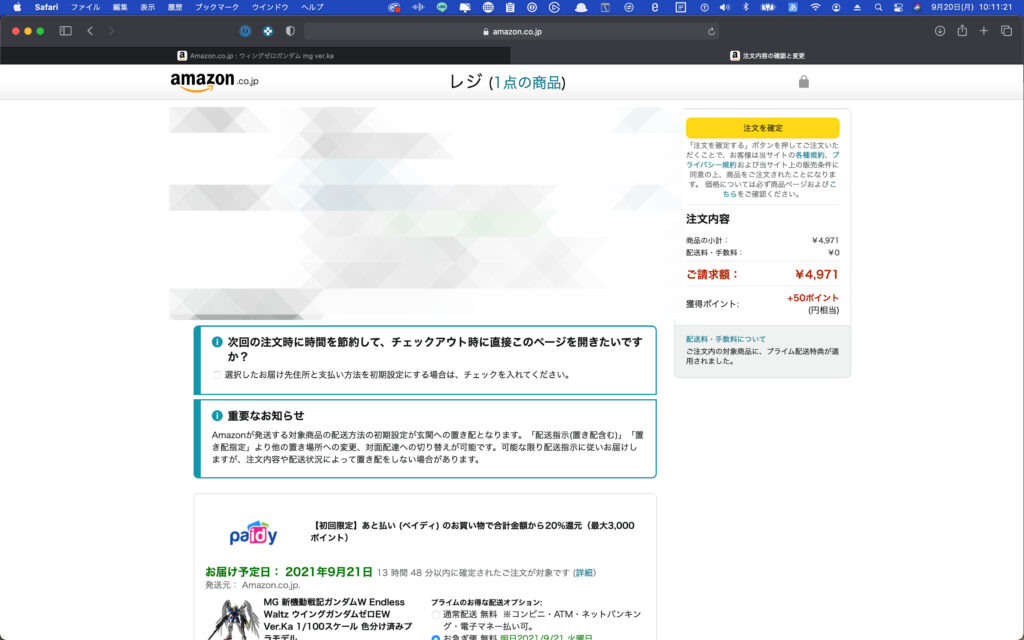The height and width of the screenshot is (640, 1024).
Task: Click the +50ポイント earned points value
Action: [x=812, y=298]
